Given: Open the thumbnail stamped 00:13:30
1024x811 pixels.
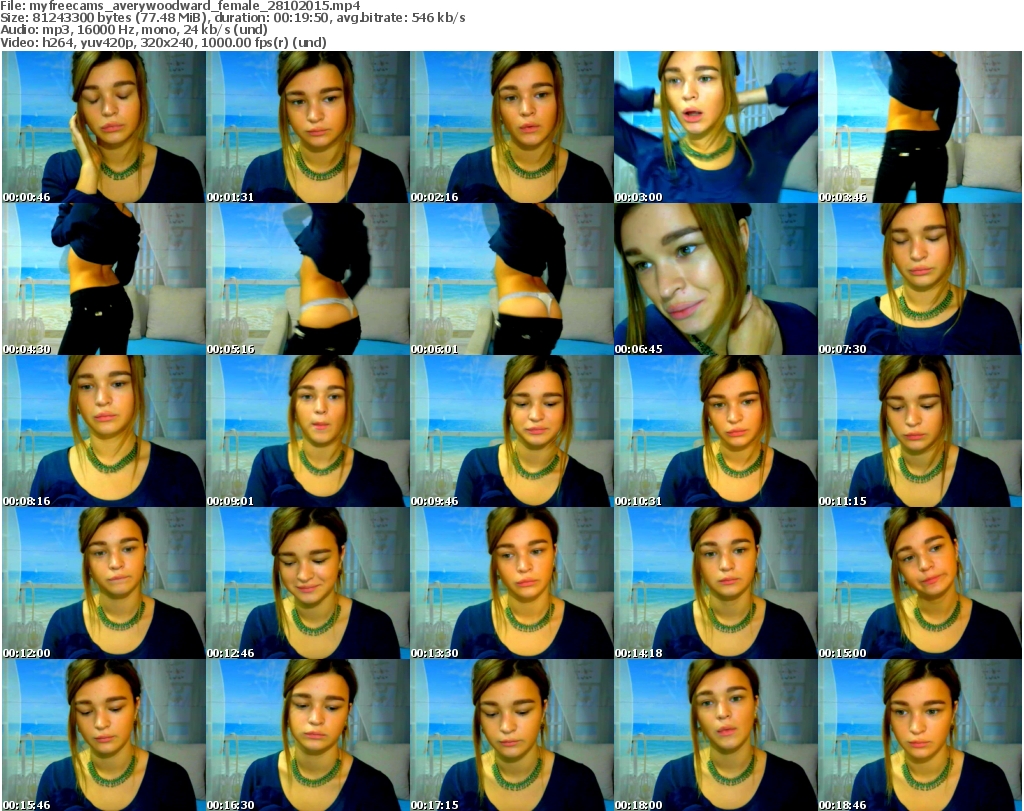Looking at the screenshot, I should [x=511, y=583].
